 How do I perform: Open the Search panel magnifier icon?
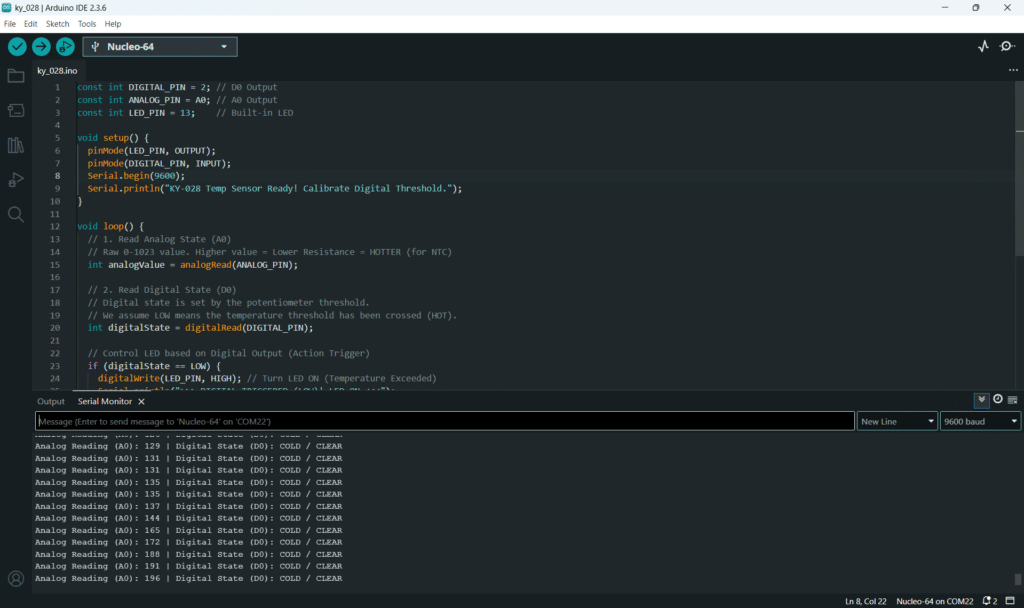click(16, 214)
